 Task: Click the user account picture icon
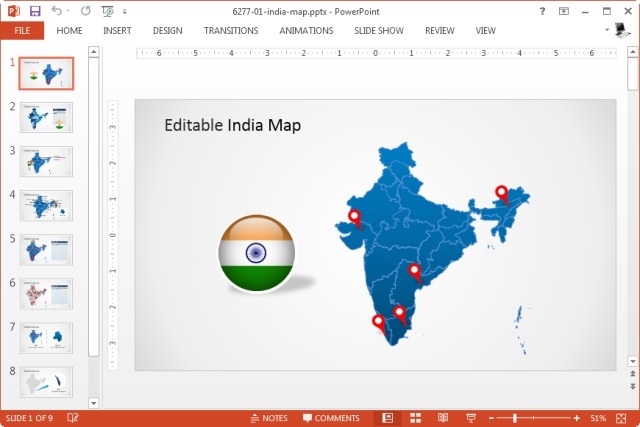point(622,30)
